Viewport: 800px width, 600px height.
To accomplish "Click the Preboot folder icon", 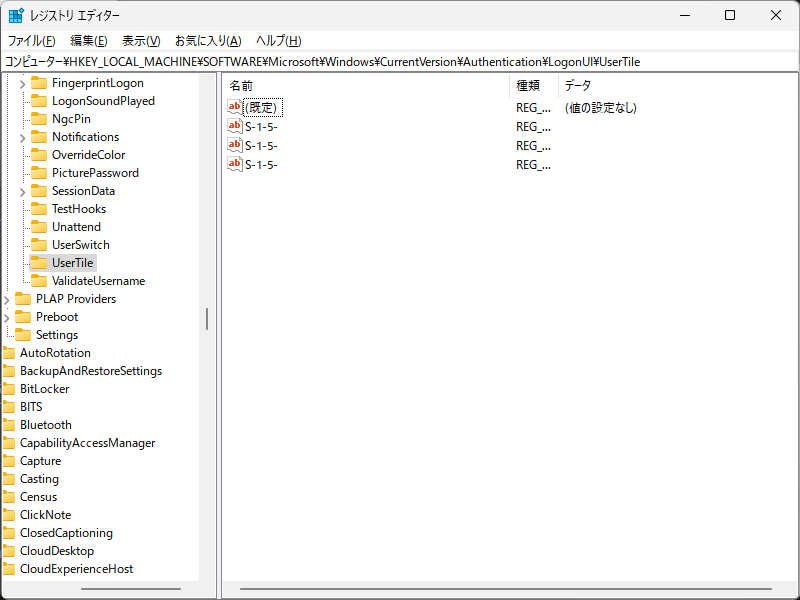I will click(23, 317).
